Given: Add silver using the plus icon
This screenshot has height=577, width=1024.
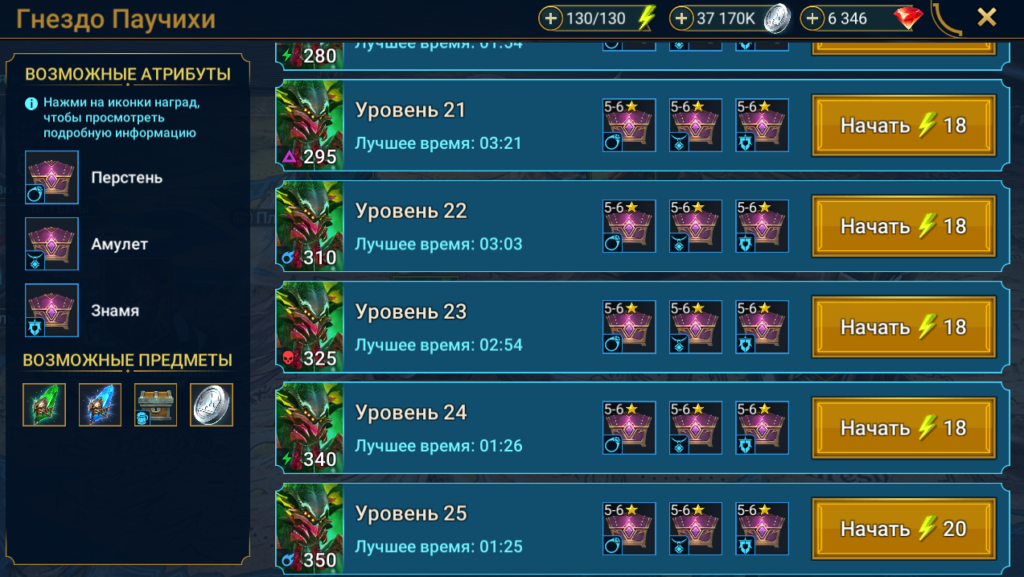Looking at the screenshot, I should click(681, 18).
